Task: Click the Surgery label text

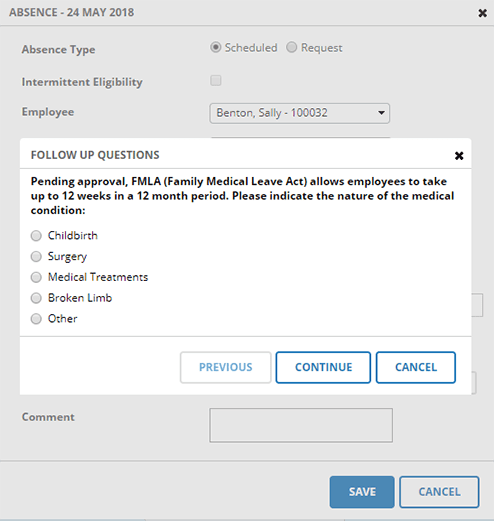Action: pyautogui.click(x=67, y=257)
